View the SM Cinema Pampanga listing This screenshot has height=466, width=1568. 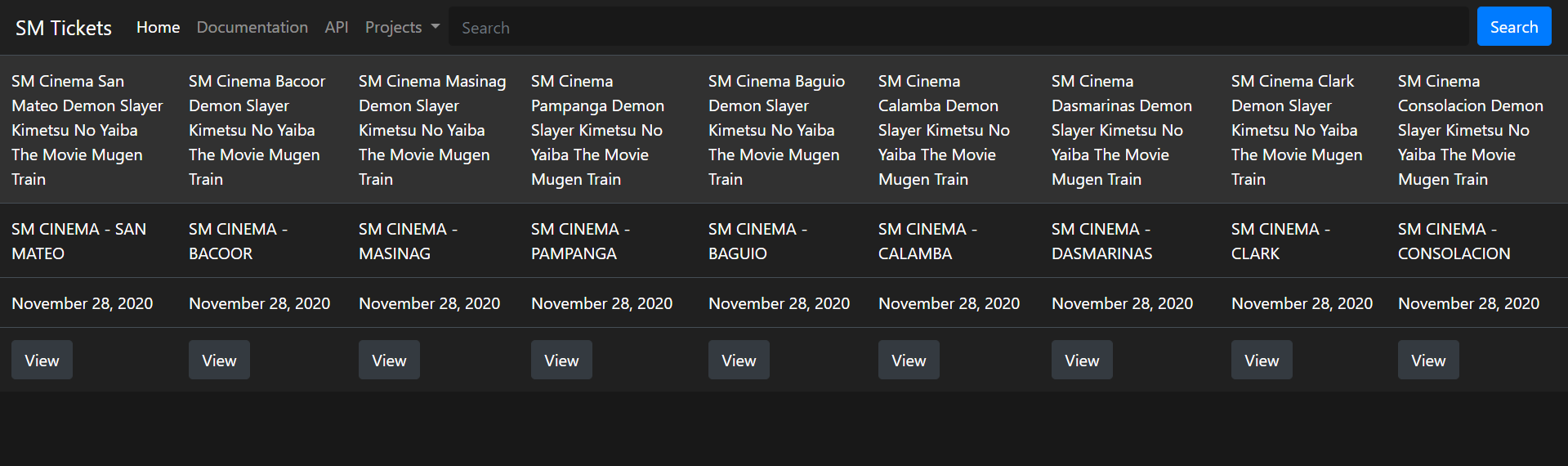pos(561,360)
